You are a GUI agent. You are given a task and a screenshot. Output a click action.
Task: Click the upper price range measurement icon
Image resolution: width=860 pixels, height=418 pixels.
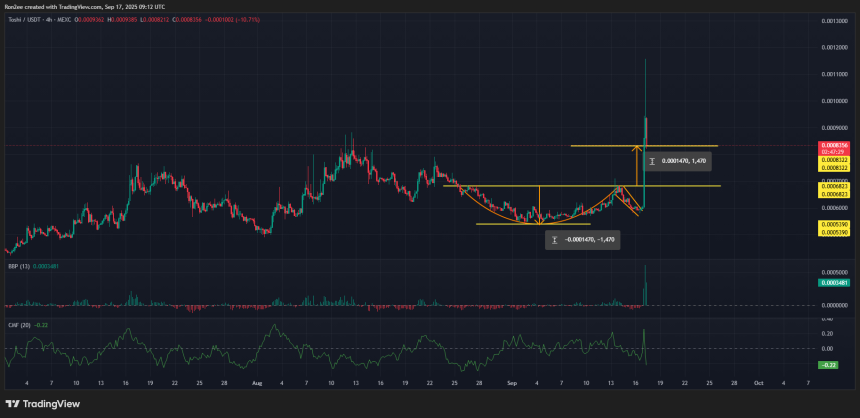pyautogui.click(x=653, y=160)
